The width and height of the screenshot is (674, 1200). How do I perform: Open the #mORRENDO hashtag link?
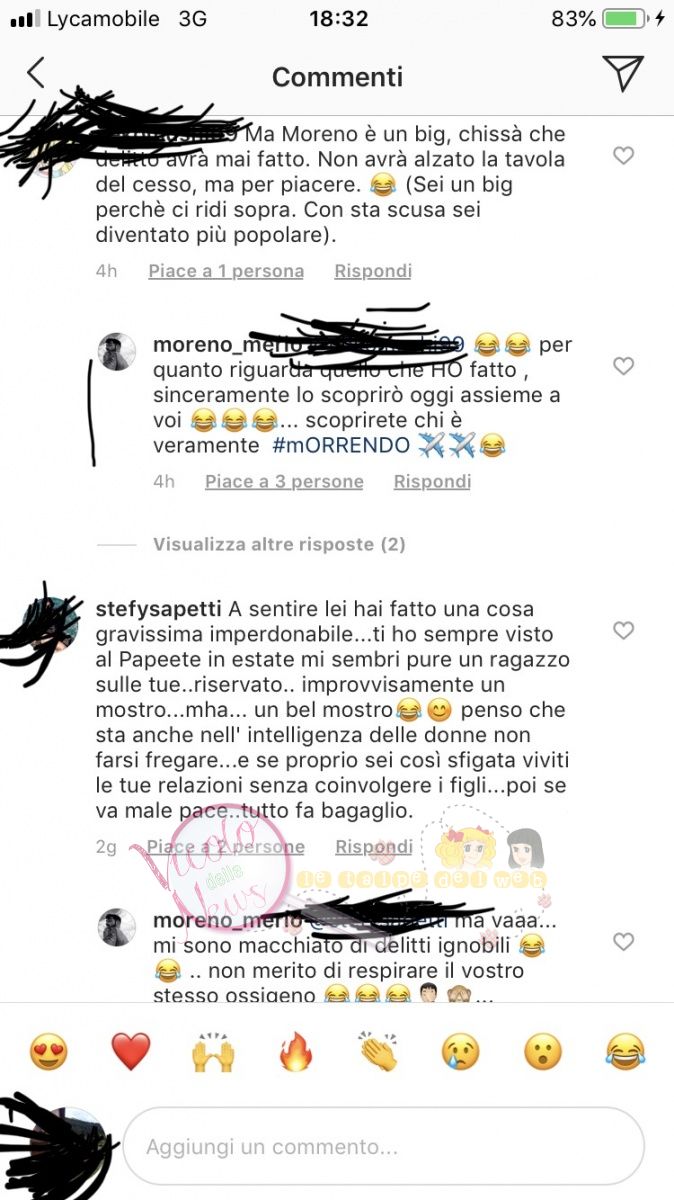[341, 446]
